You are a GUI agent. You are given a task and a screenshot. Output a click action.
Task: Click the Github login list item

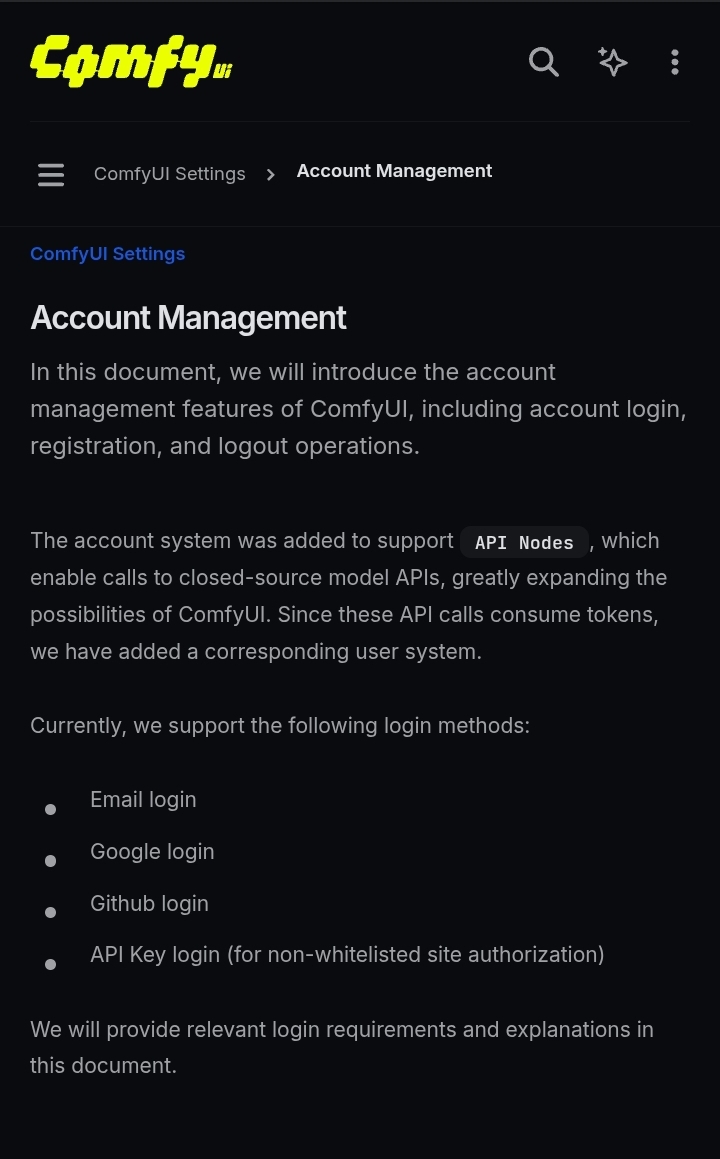click(x=149, y=904)
